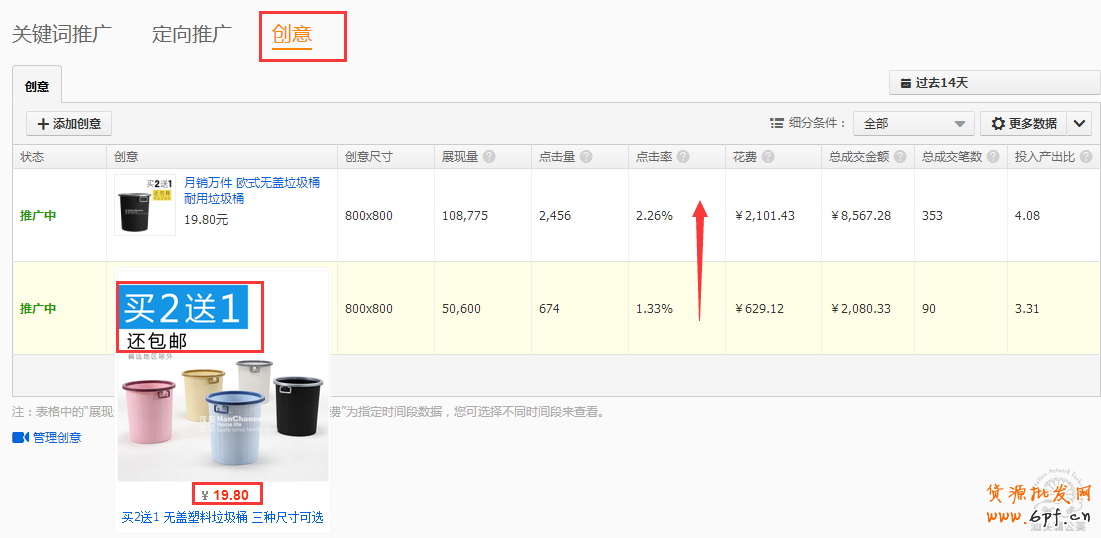1101x538 pixels.
Task: Click the 买2送1 无盖塑料垃圾桶 preview title
Action: (222, 517)
